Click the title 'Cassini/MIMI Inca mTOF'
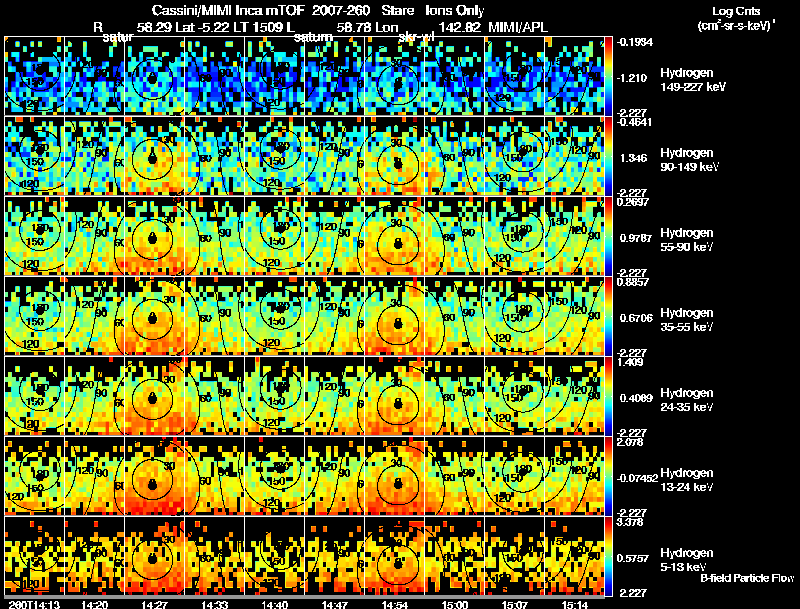This screenshot has width=800, height=609. [228, 11]
